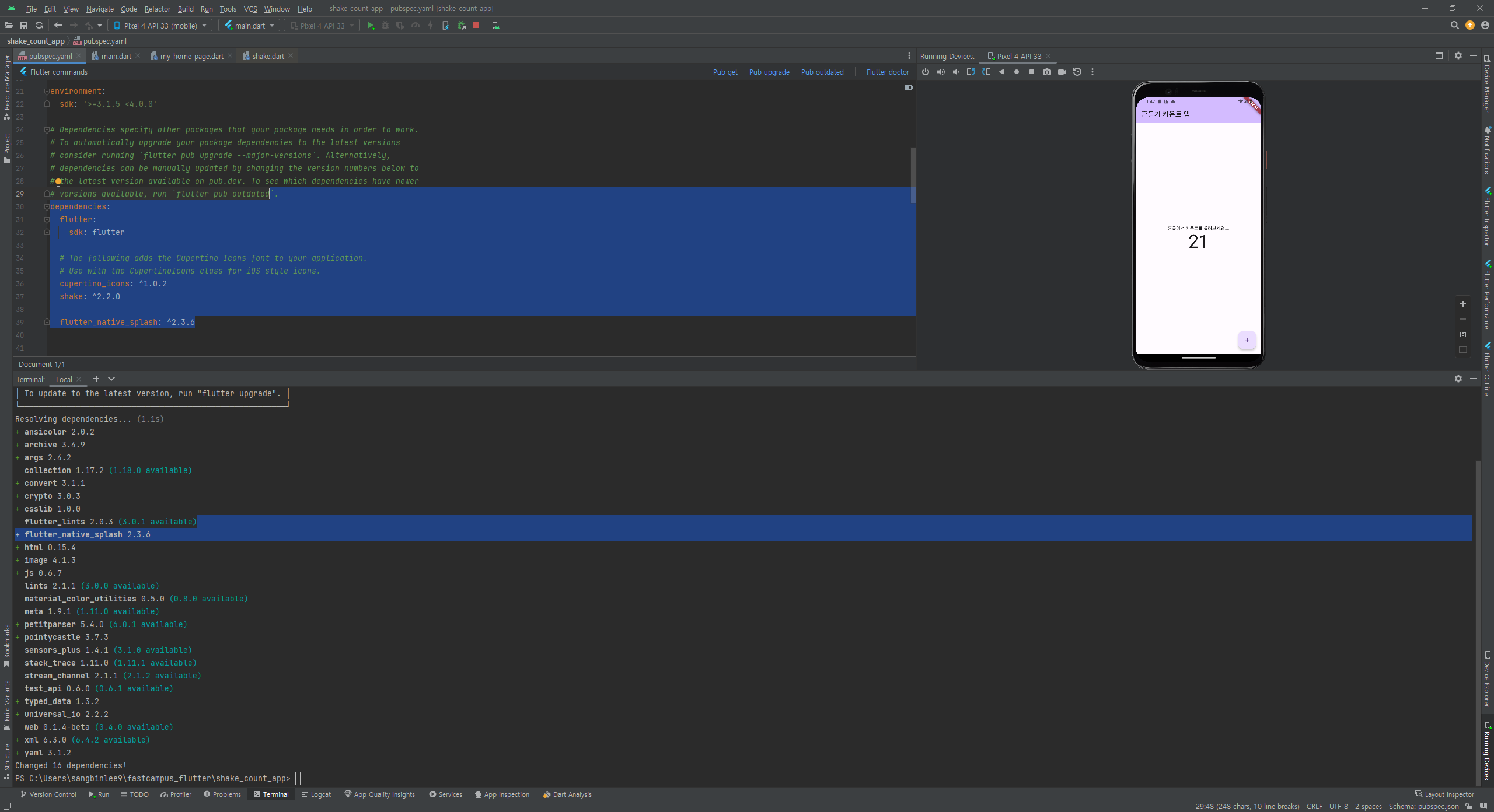Open the main.dart run configuration dropdown
1494x812 pixels.
249,26
